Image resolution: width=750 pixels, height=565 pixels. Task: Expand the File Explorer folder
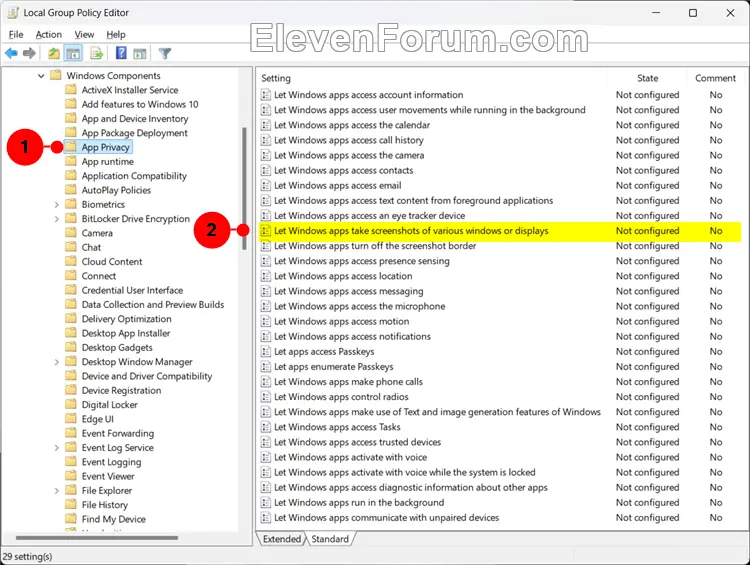[56, 491]
